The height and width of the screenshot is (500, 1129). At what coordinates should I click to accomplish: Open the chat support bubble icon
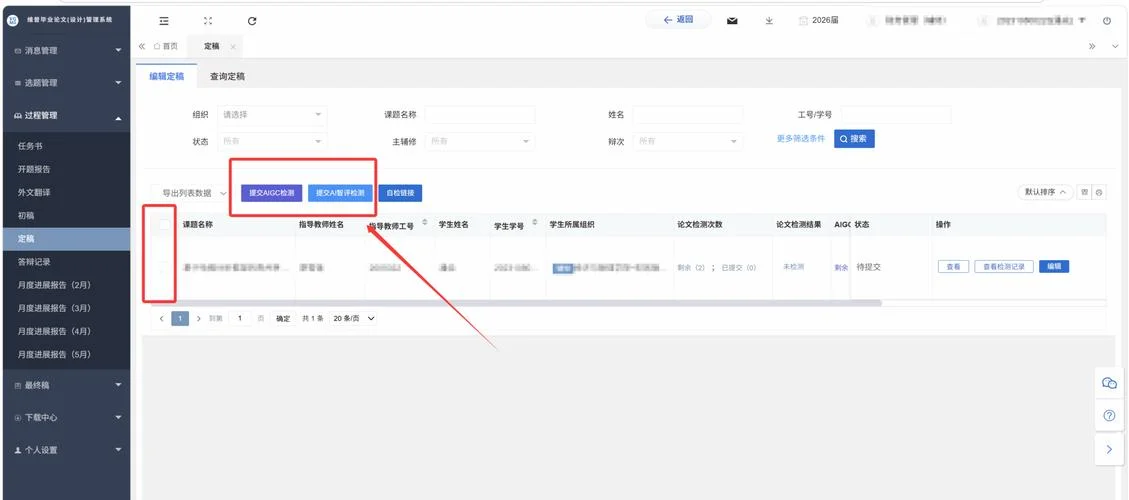(x=1110, y=383)
